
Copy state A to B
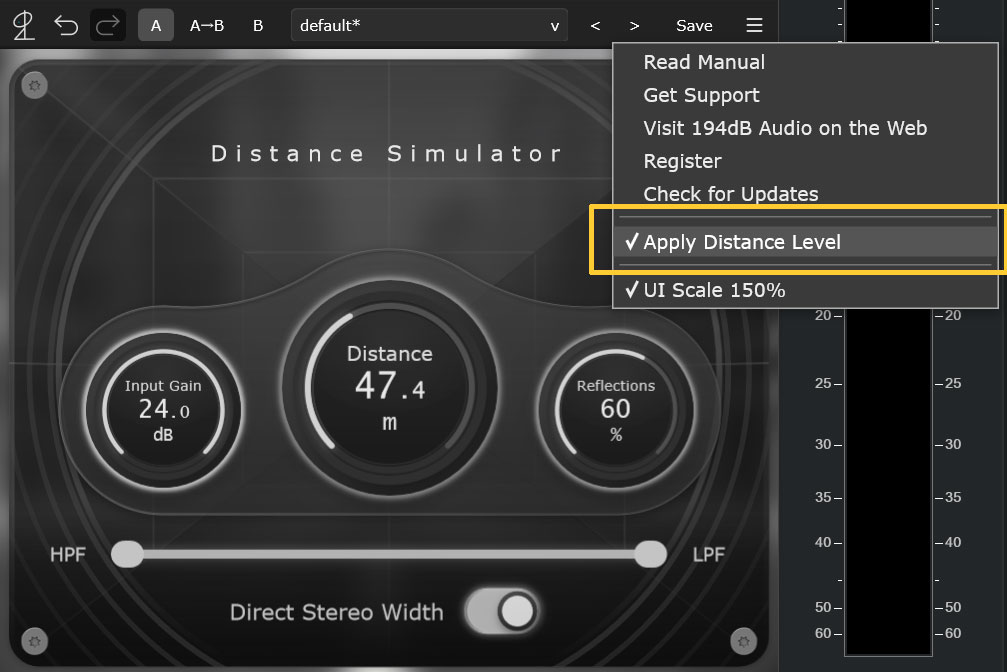pos(207,26)
